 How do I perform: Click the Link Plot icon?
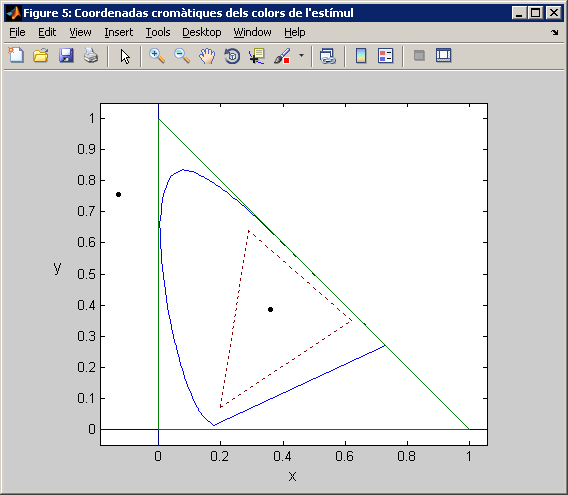click(x=328, y=56)
